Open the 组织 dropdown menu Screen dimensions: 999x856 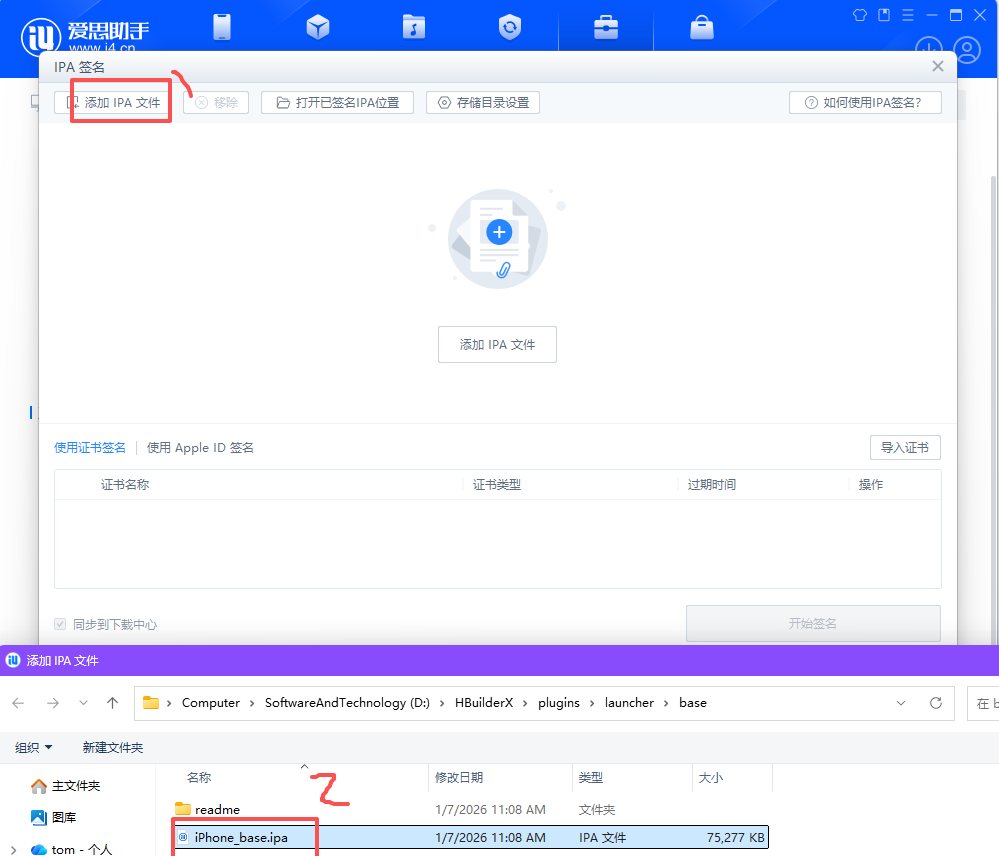pyautogui.click(x=34, y=747)
